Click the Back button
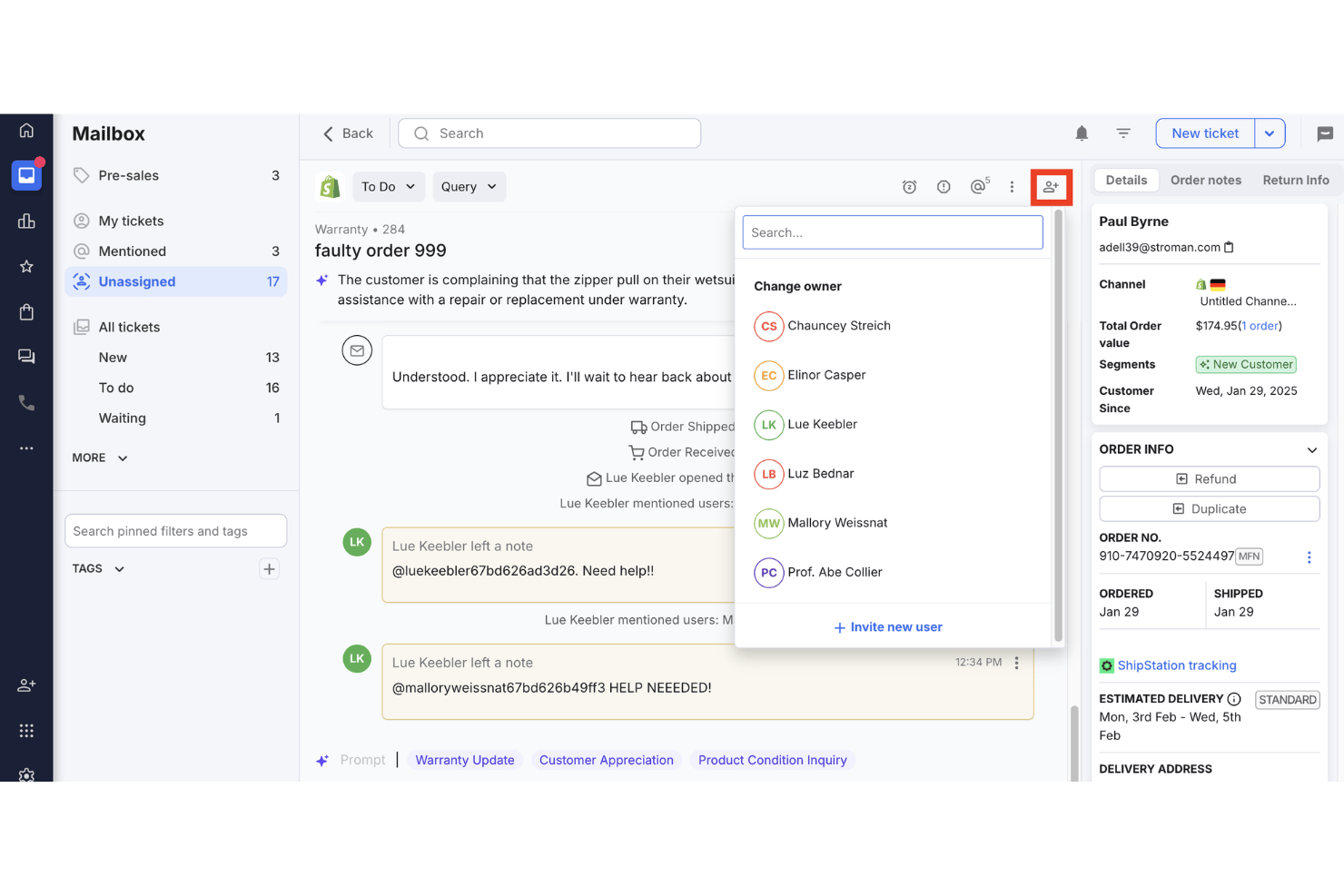 coord(347,133)
